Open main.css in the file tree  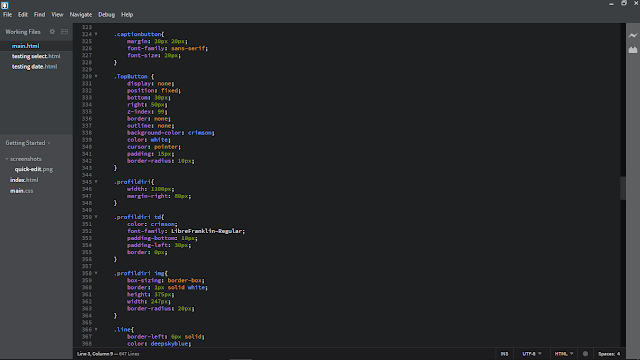pos(22,191)
